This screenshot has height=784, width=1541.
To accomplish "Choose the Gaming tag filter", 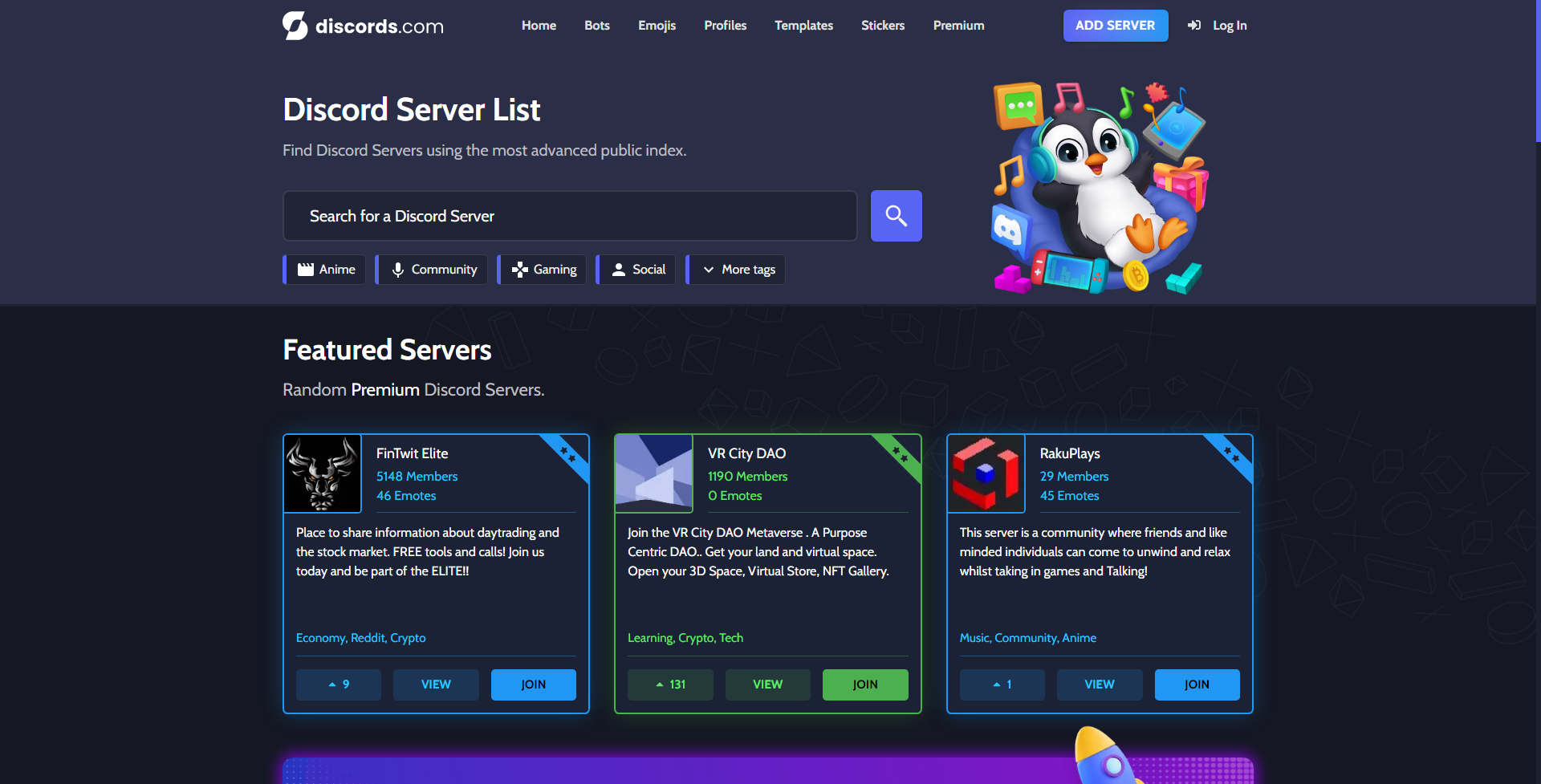I will pyautogui.click(x=543, y=270).
